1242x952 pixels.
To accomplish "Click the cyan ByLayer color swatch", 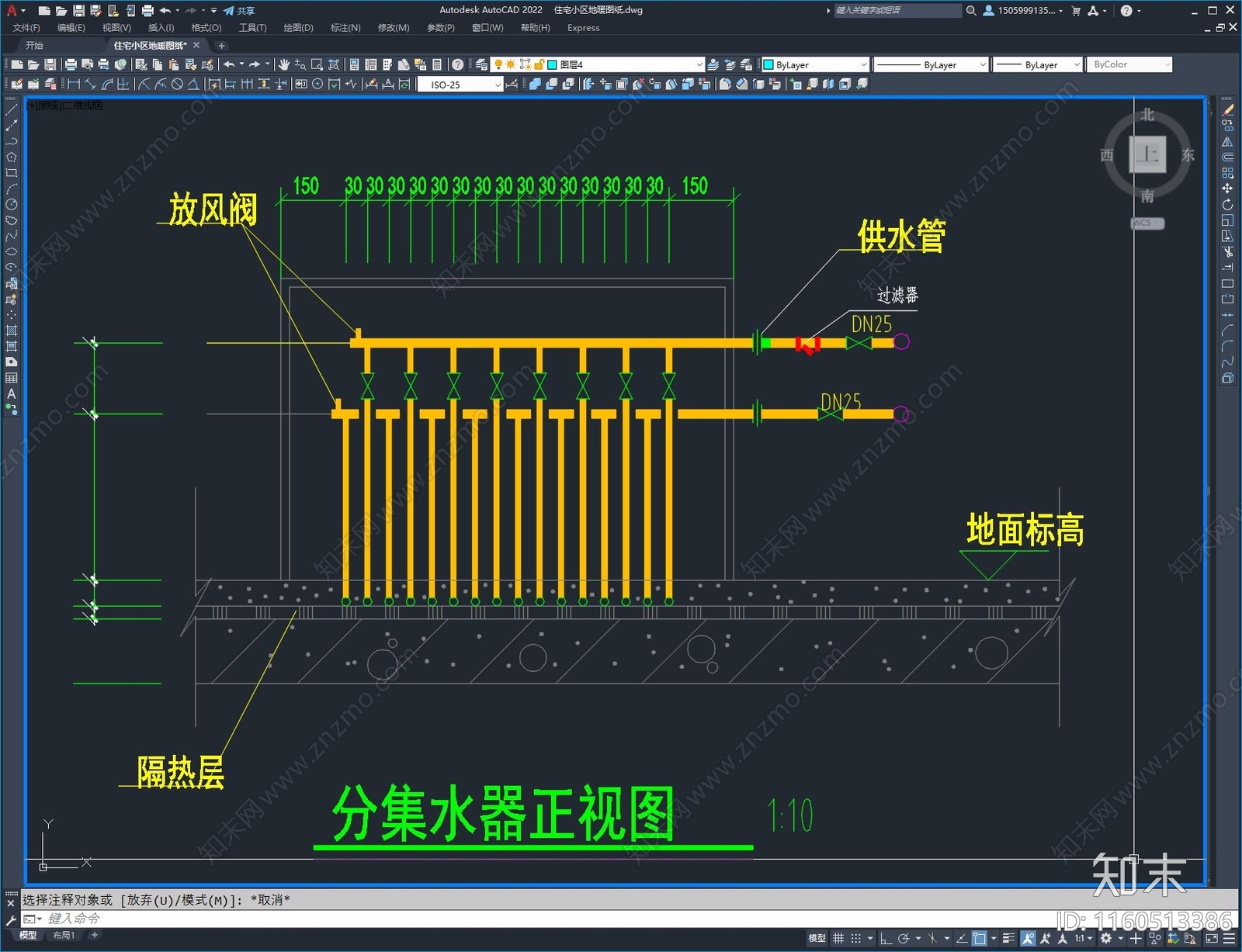I will (x=768, y=64).
